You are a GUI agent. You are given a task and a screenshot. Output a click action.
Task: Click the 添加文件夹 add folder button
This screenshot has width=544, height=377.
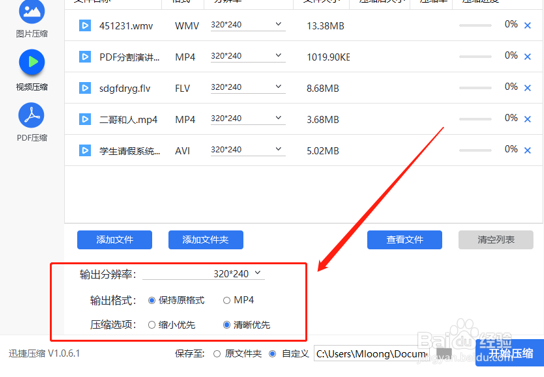tap(206, 240)
